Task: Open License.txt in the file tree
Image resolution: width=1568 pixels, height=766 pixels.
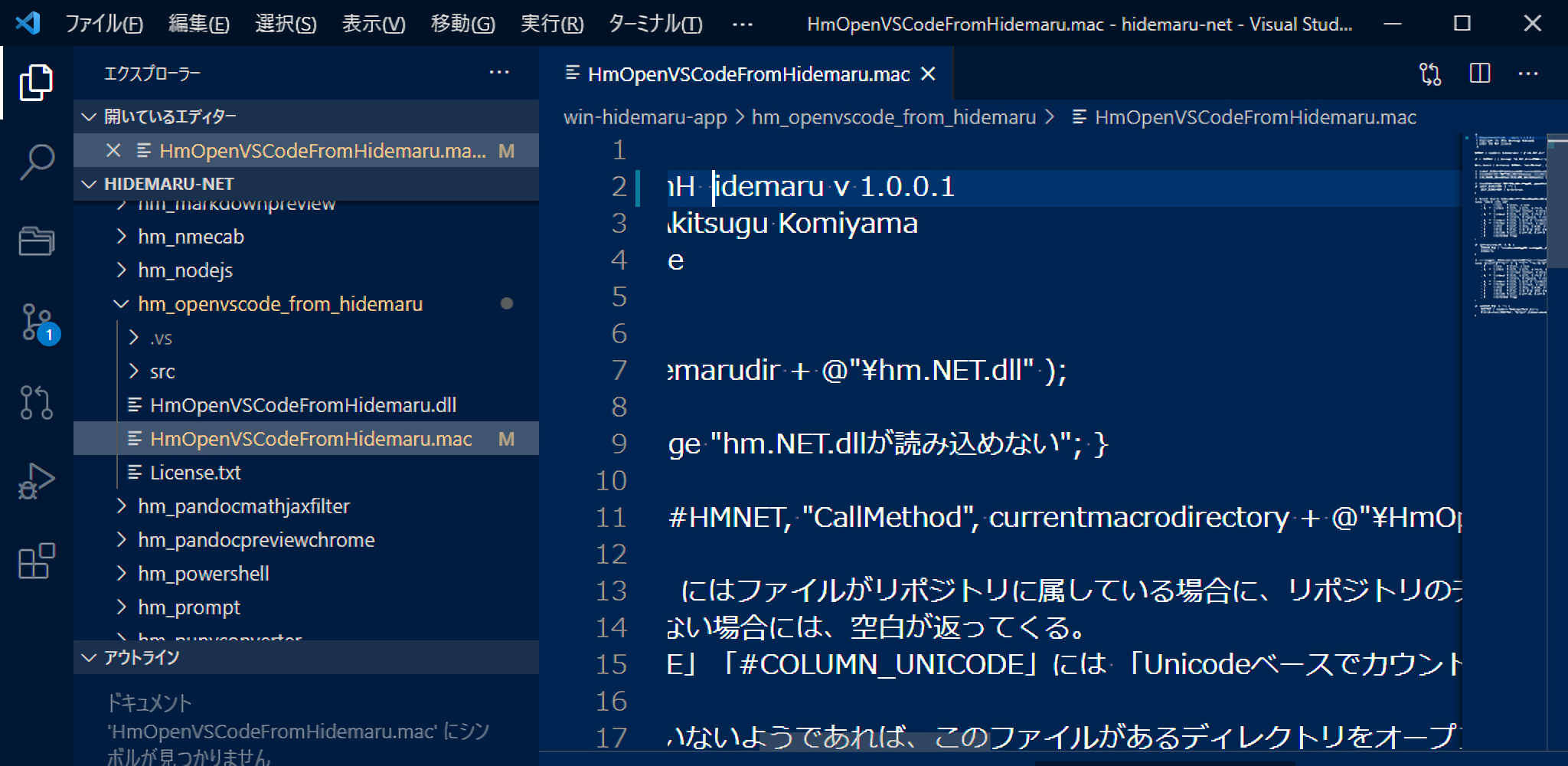Action: pos(195,473)
